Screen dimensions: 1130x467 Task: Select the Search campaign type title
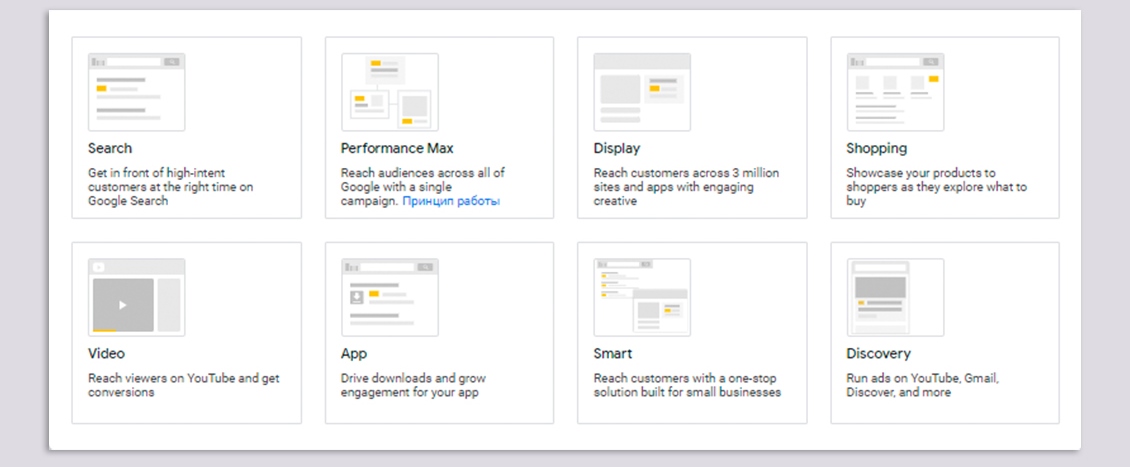(x=110, y=148)
